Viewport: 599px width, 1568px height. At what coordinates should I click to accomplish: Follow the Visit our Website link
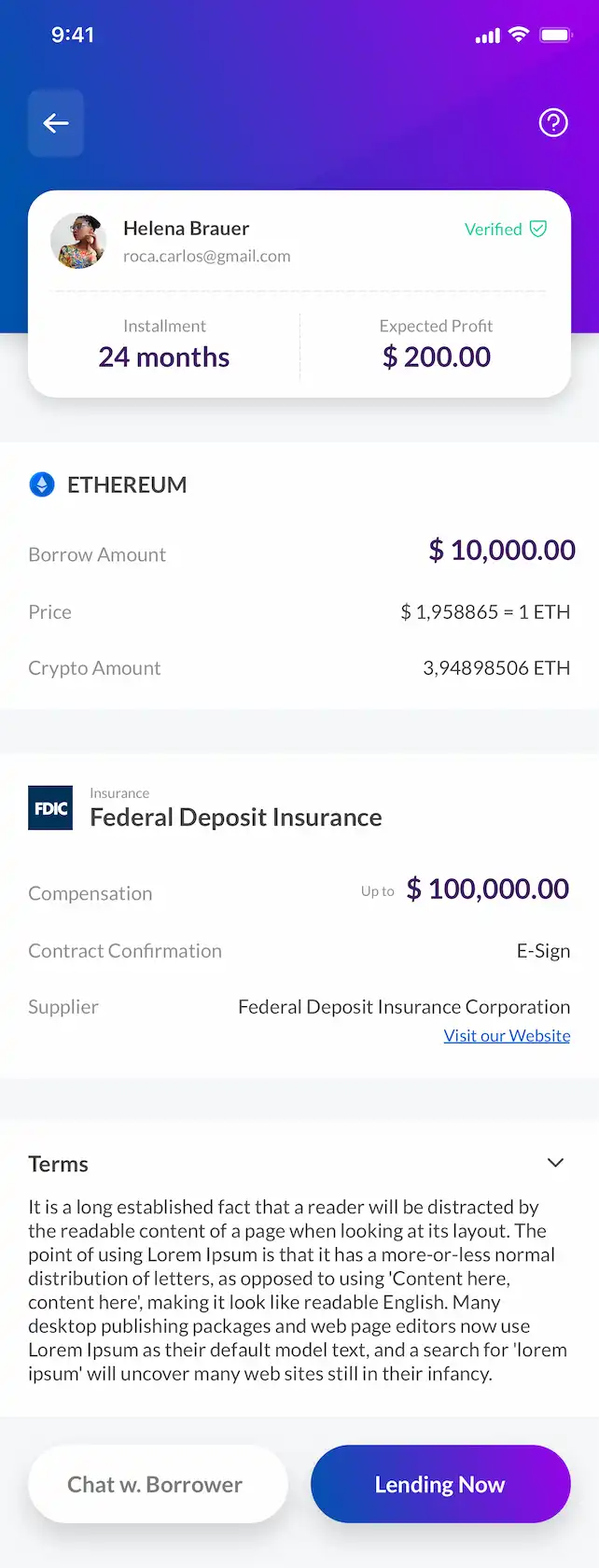(507, 1036)
